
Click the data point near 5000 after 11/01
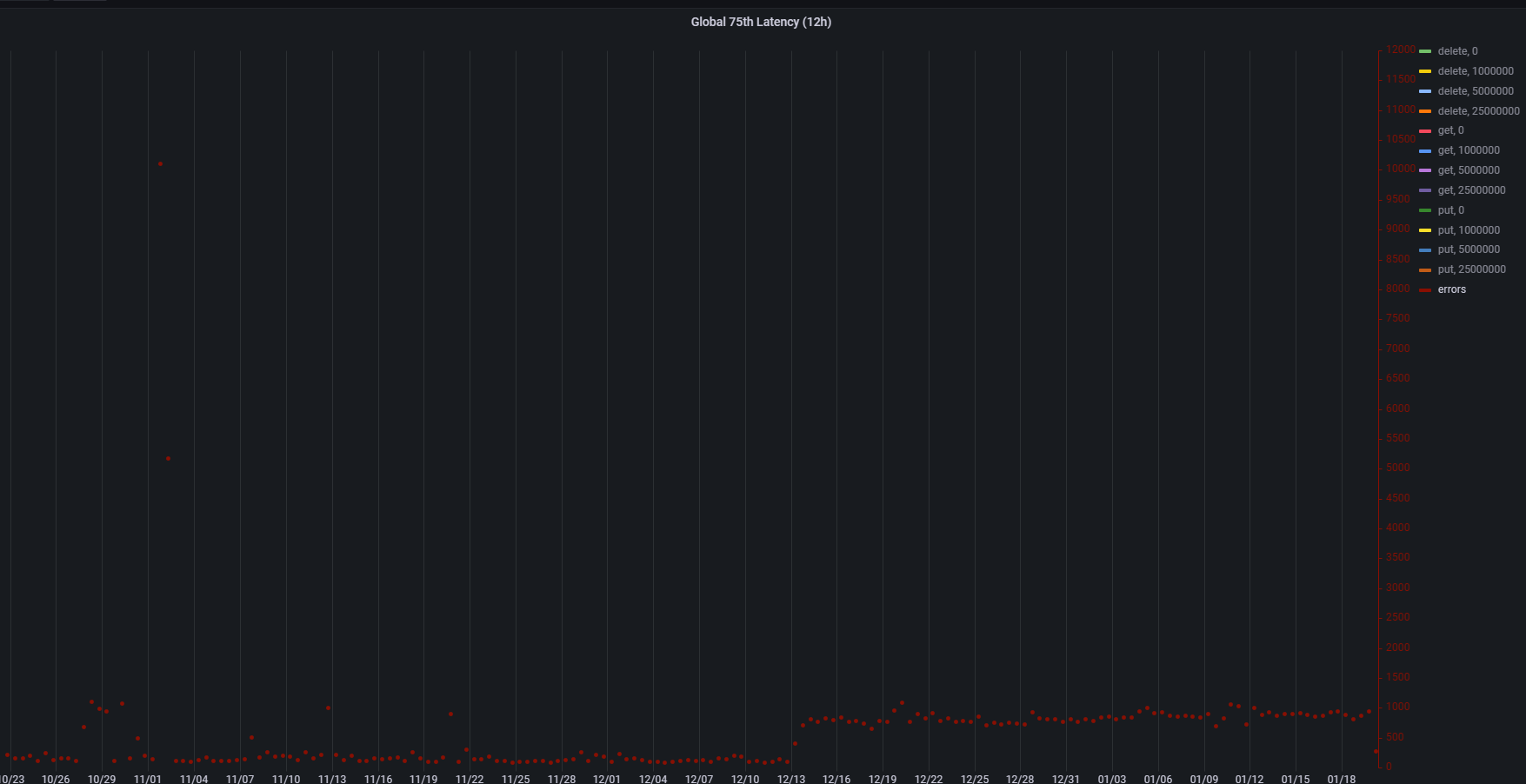pos(168,458)
